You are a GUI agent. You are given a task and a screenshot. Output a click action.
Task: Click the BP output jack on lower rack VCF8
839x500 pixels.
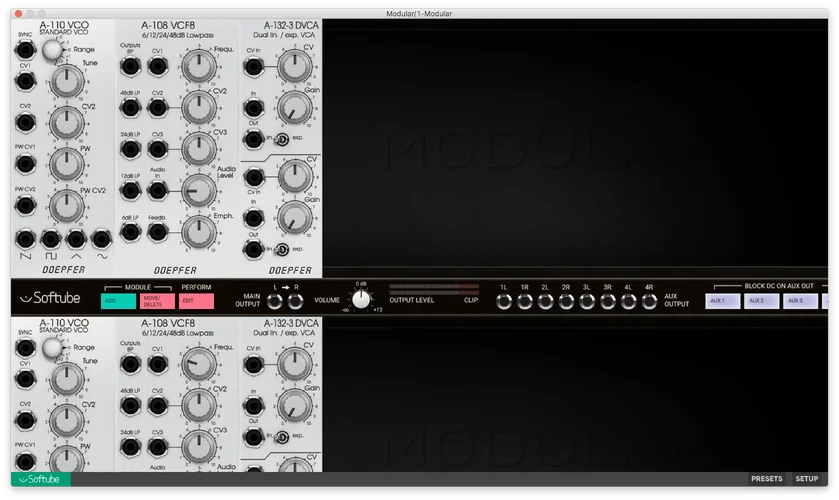click(x=130, y=365)
